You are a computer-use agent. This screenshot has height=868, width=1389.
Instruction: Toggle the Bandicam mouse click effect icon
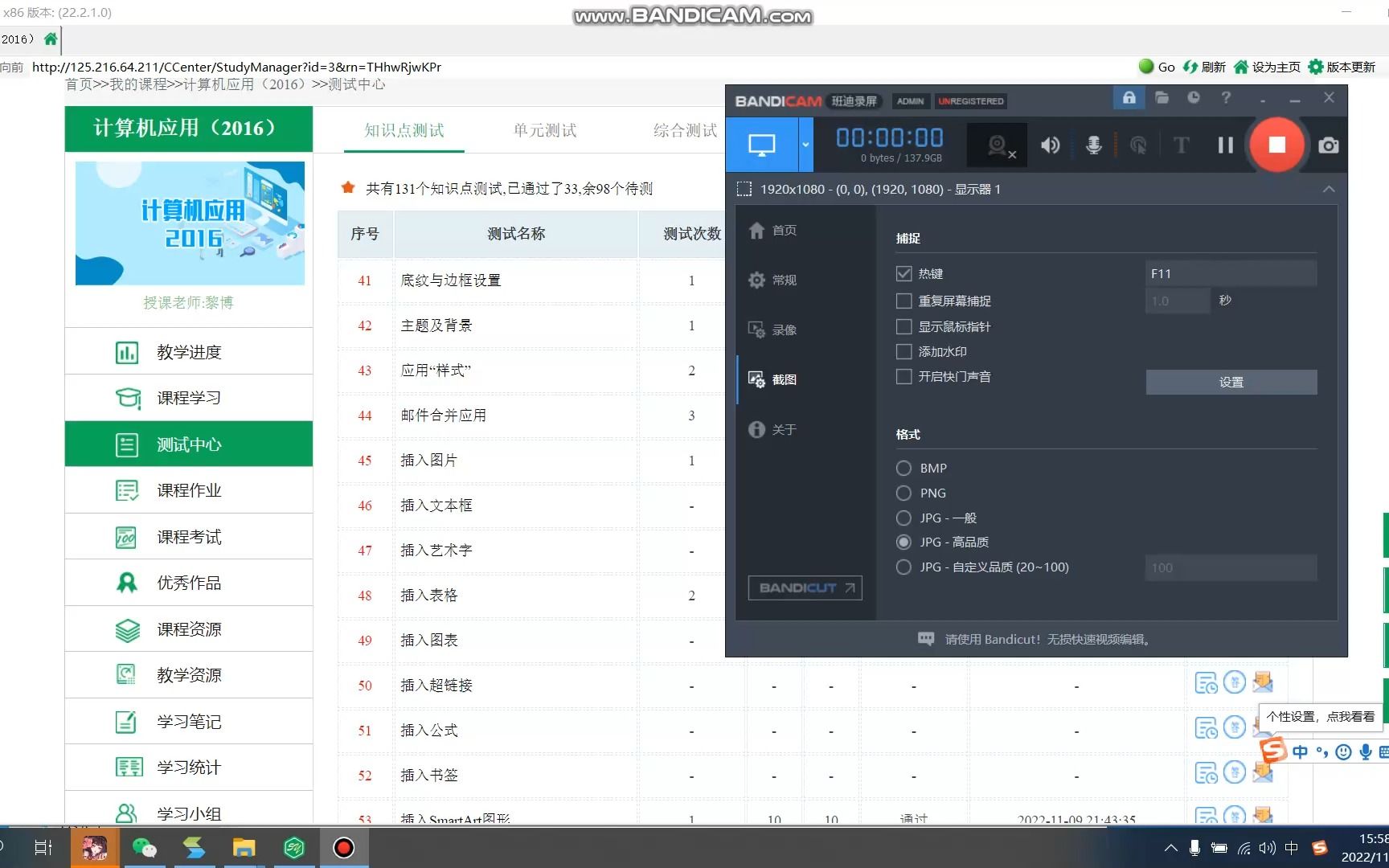pyautogui.click(x=1137, y=145)
